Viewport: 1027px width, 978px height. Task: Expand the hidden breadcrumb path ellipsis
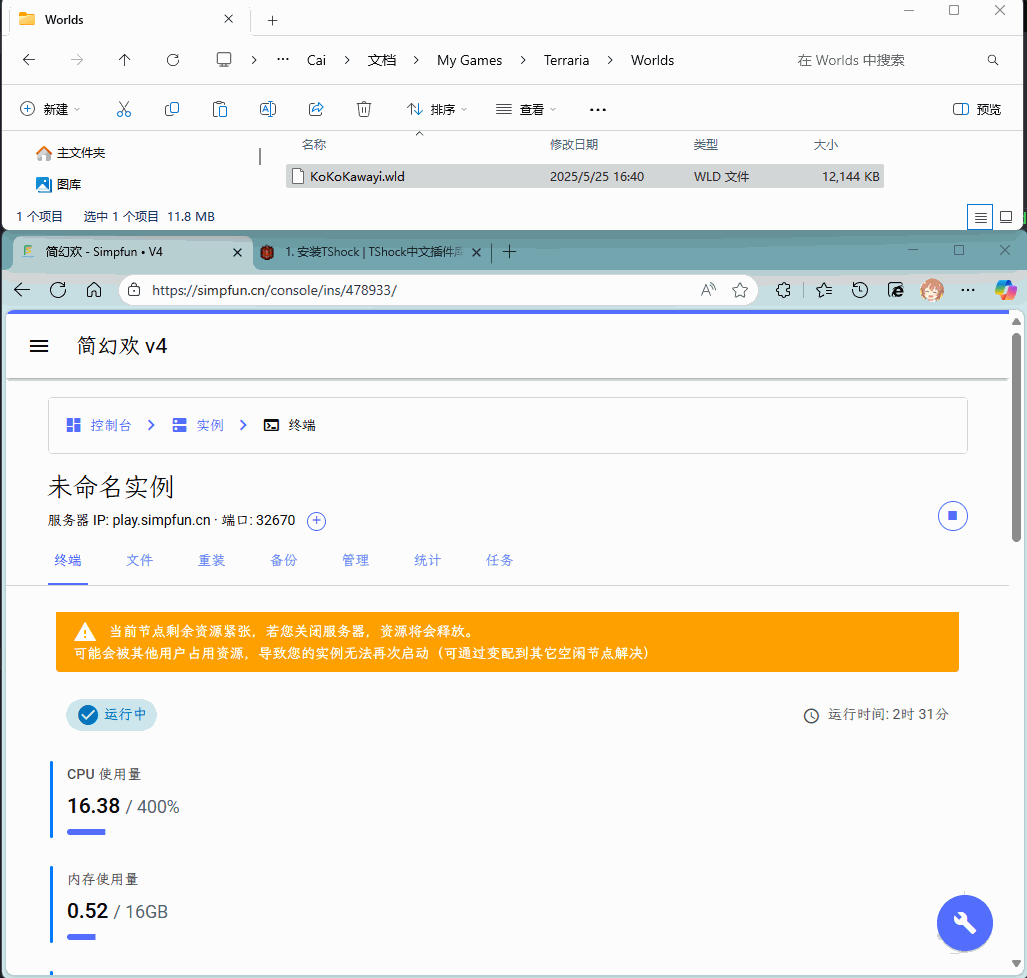(x=283, y=60)
